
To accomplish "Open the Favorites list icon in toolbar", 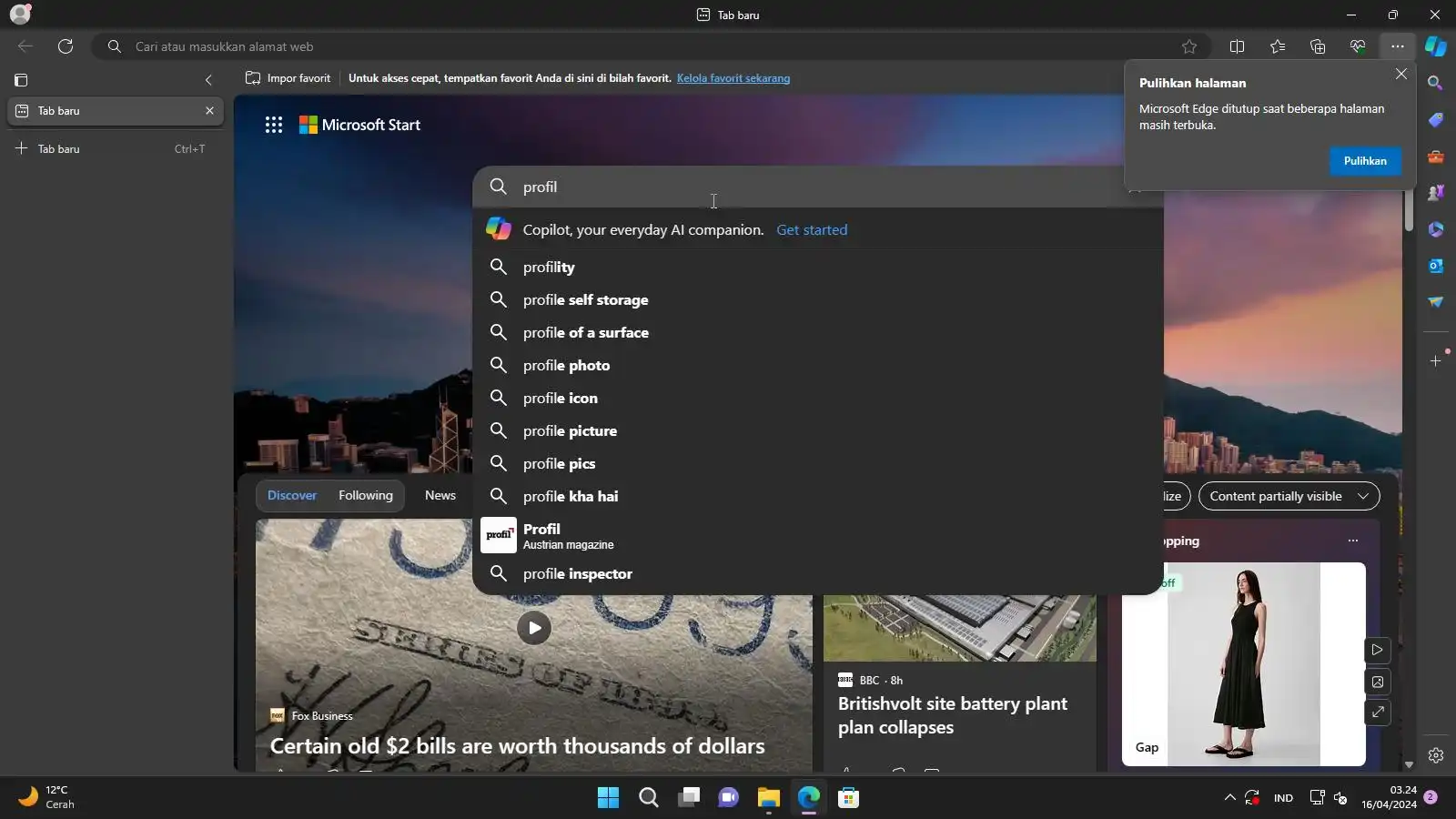I will pos(1278,46).
